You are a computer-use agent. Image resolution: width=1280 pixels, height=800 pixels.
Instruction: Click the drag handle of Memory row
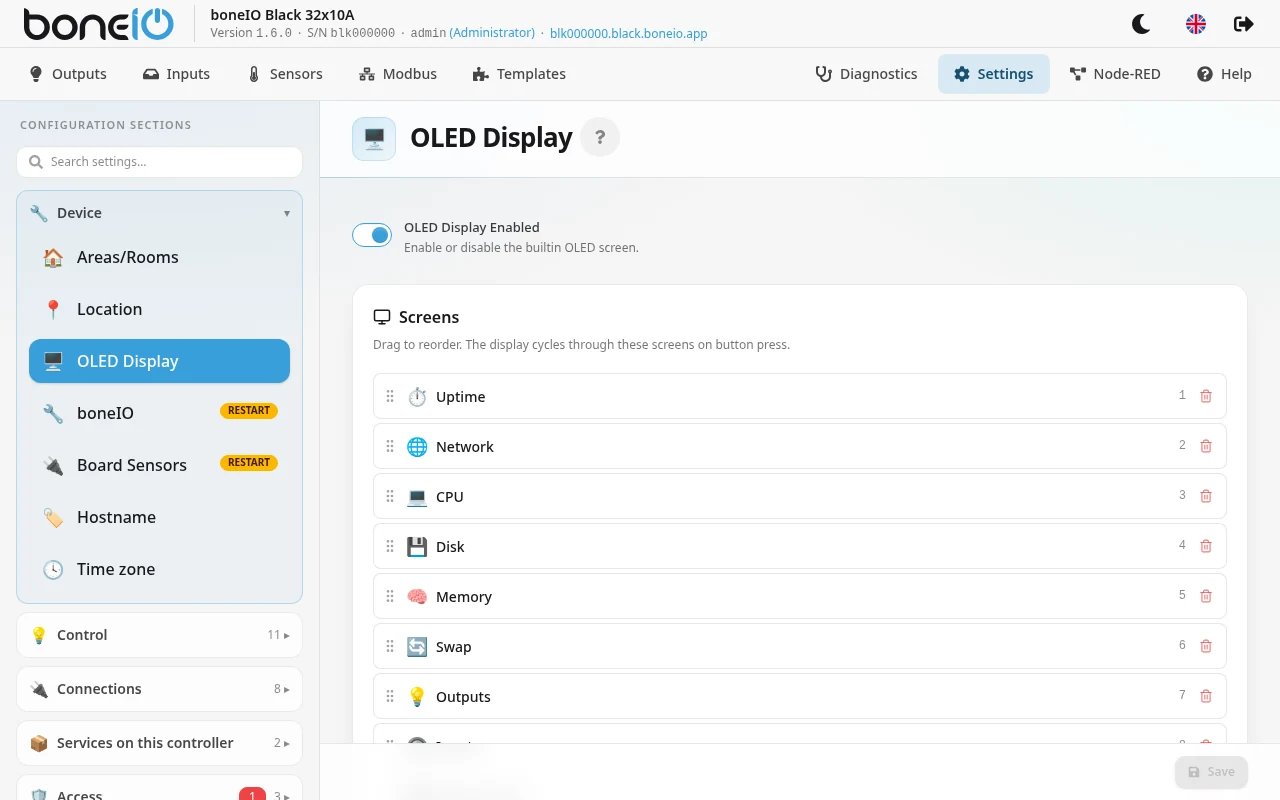pyautogui.click(x=390, y=596)
